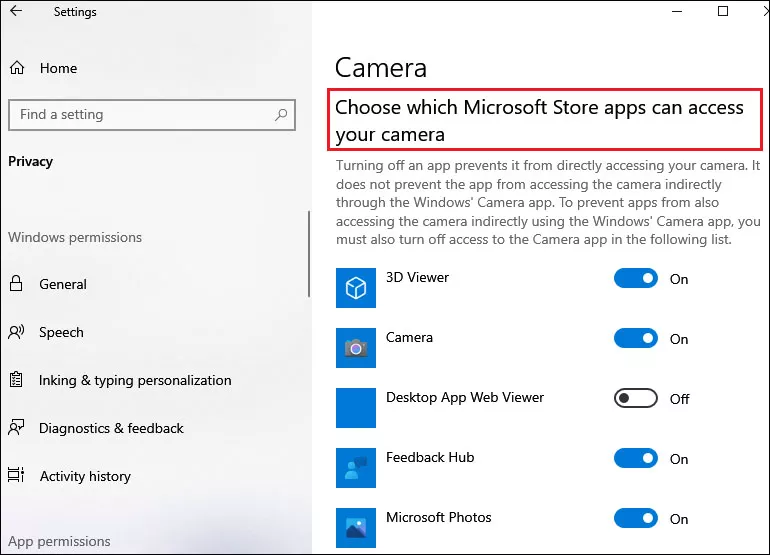Click the Privacy section title
The height and width of the screenshot is (555, 770).
[x=30, y=162]
